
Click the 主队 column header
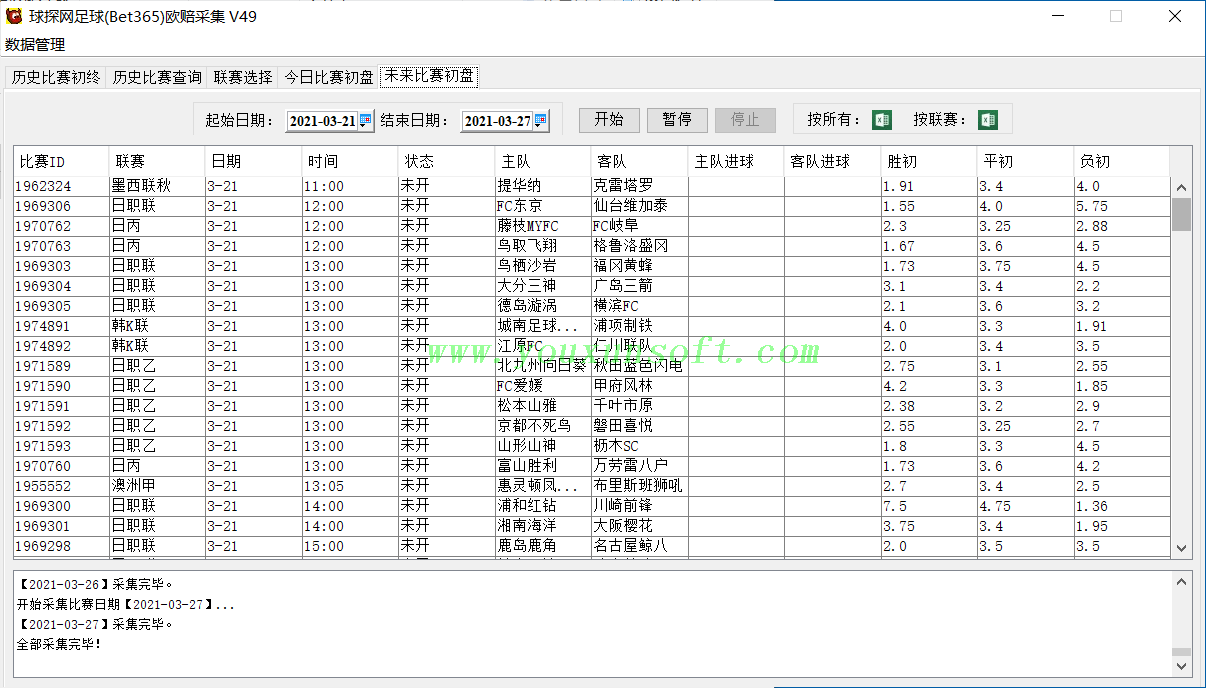point(543,161)
